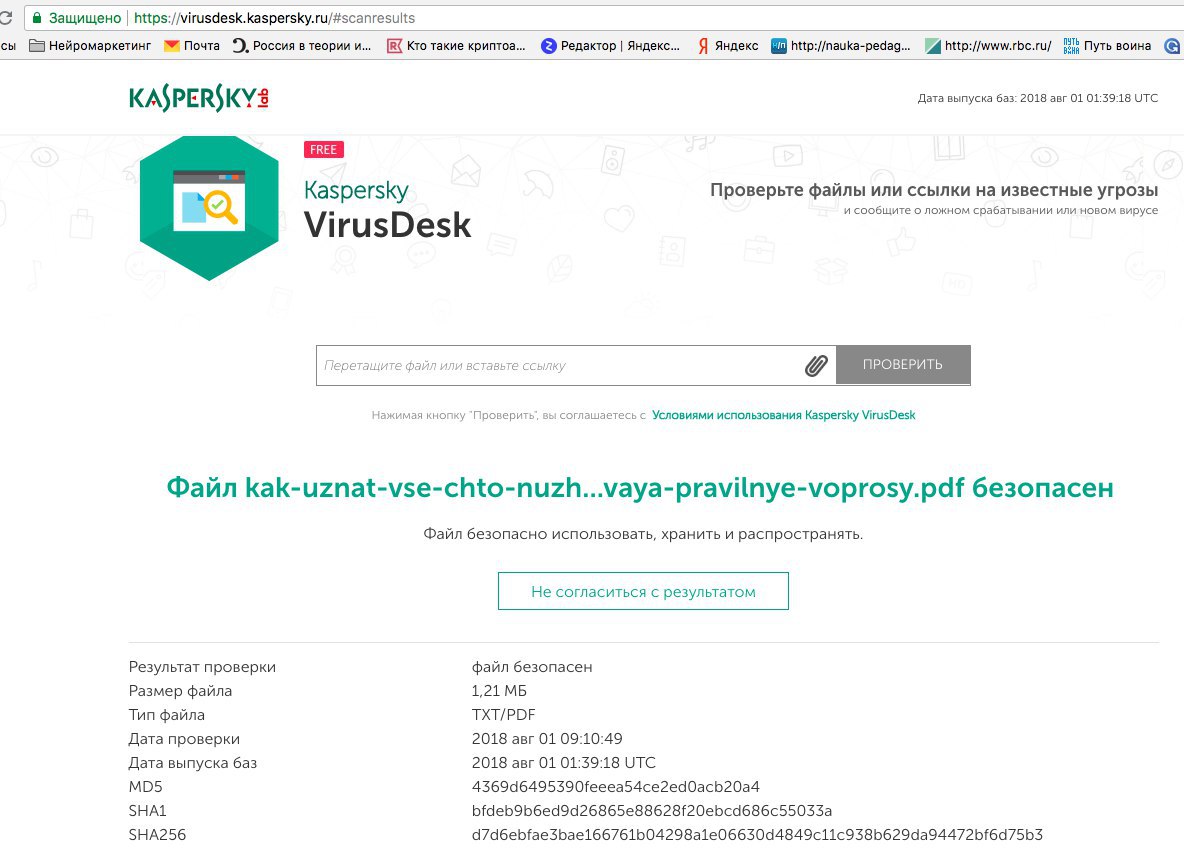Click the 'Дата проверки' label

pos(184,739)
